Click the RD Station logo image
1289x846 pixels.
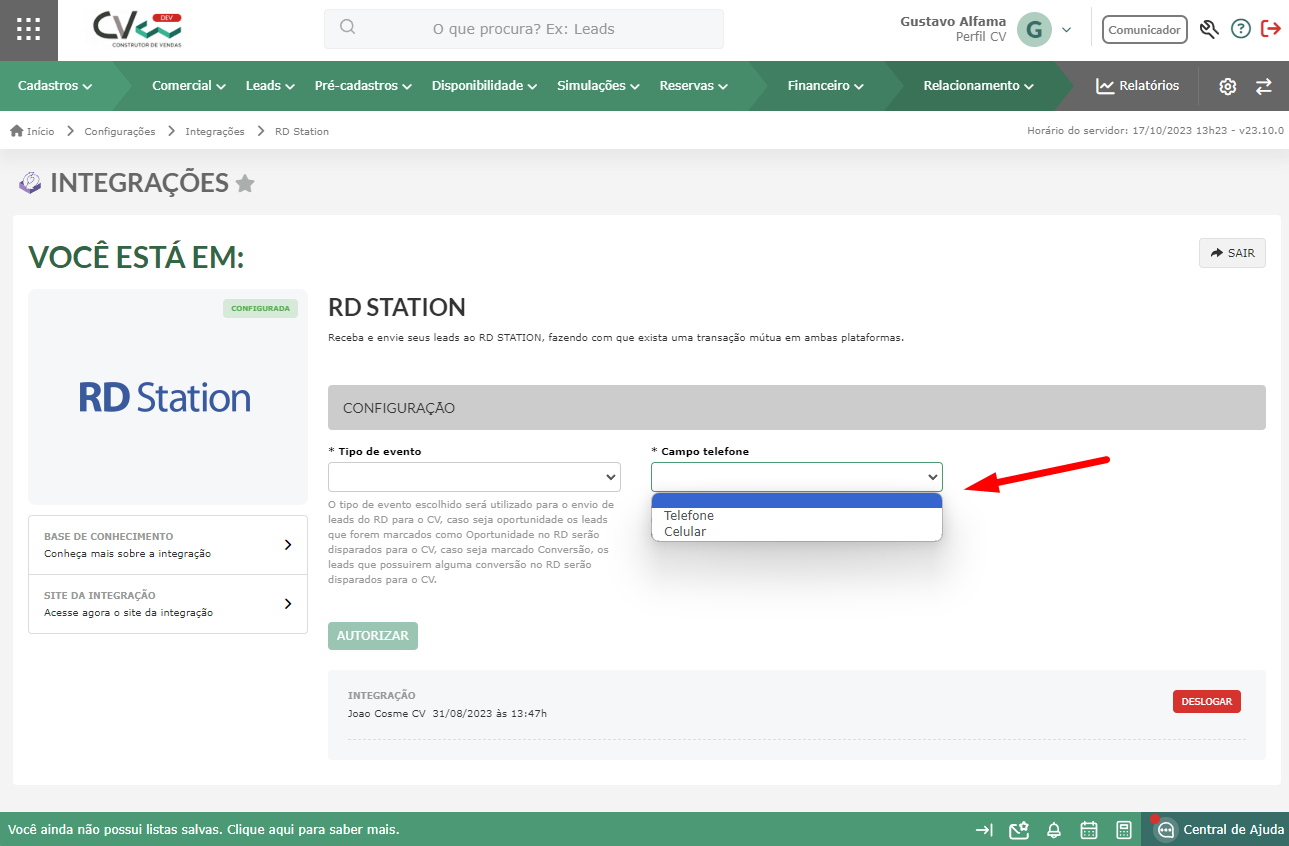pyautogui.click(x=165, y=398)
